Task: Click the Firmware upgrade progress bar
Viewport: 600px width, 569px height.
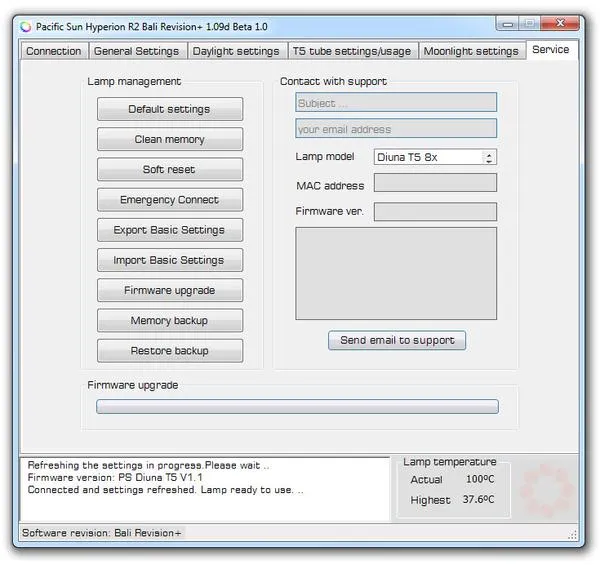Action: pyautogui.click(x=297, y=406)
